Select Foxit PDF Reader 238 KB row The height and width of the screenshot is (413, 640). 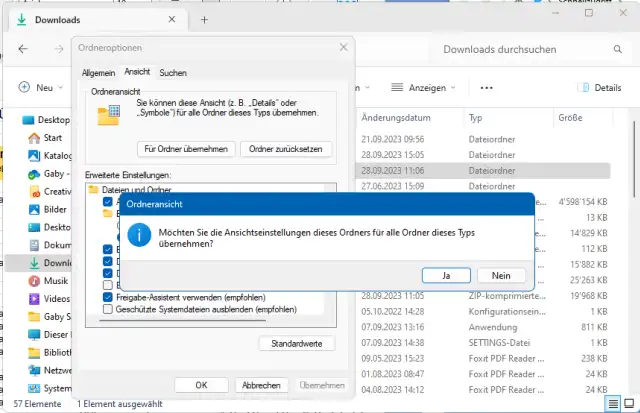click(x=484, y=358)
